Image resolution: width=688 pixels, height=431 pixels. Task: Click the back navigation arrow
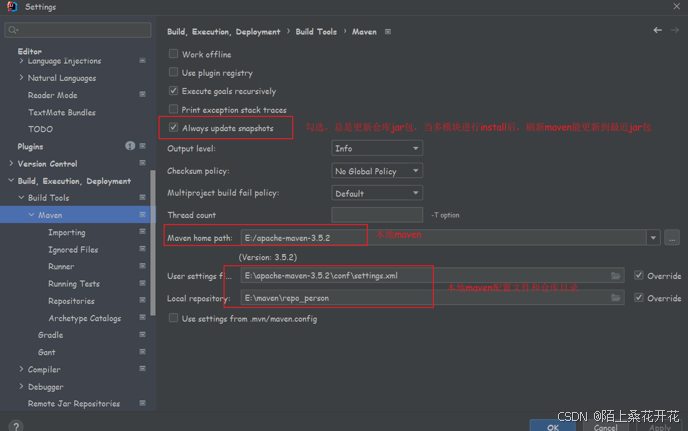click(x=657, y=30)
